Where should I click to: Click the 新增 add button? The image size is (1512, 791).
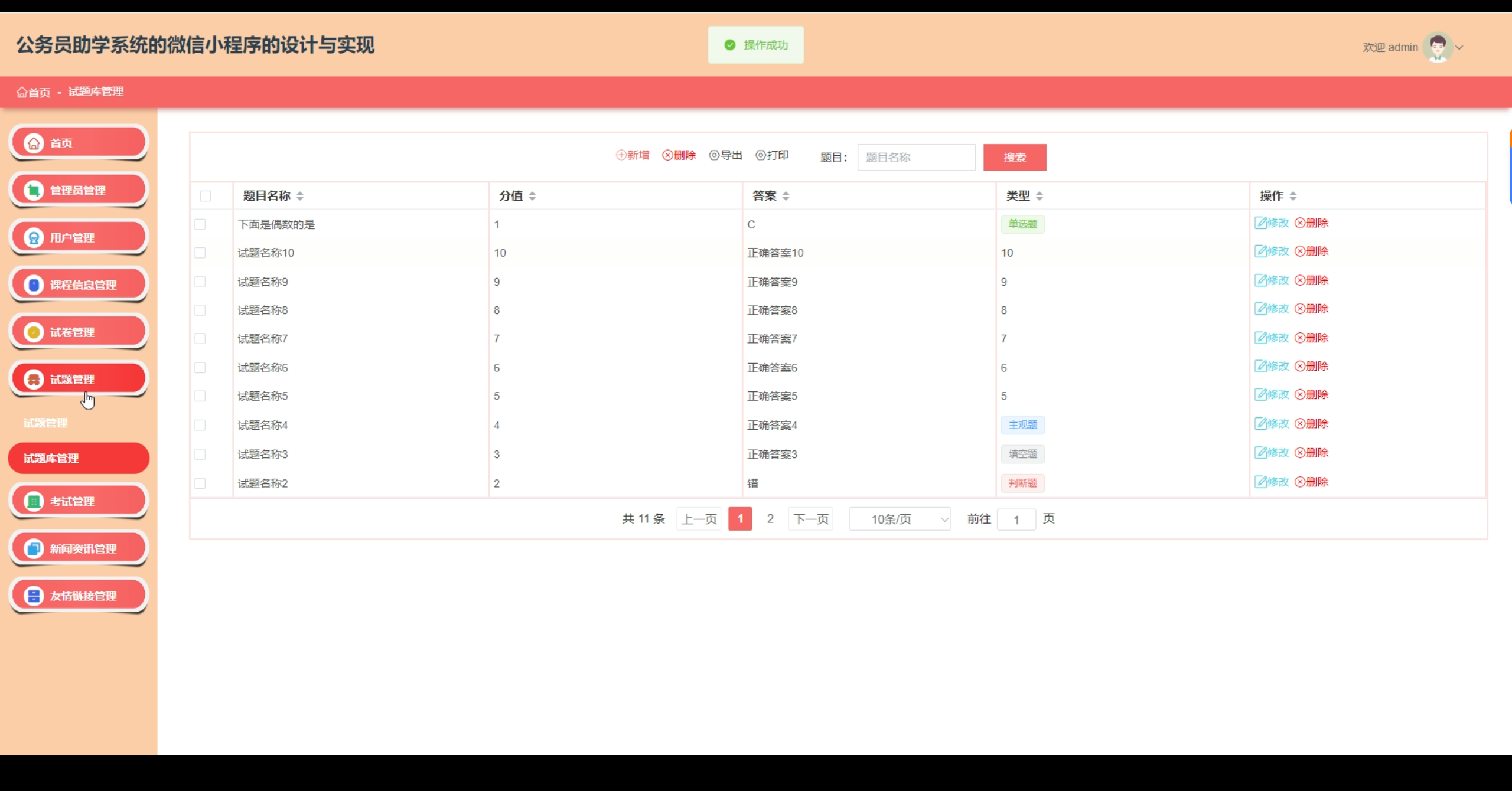tap(633, 155)
